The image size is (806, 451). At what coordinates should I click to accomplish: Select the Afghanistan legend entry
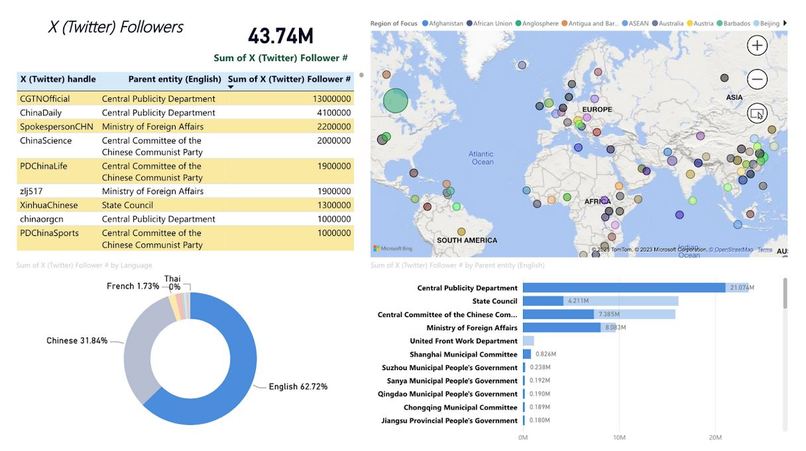click(443, 23)
